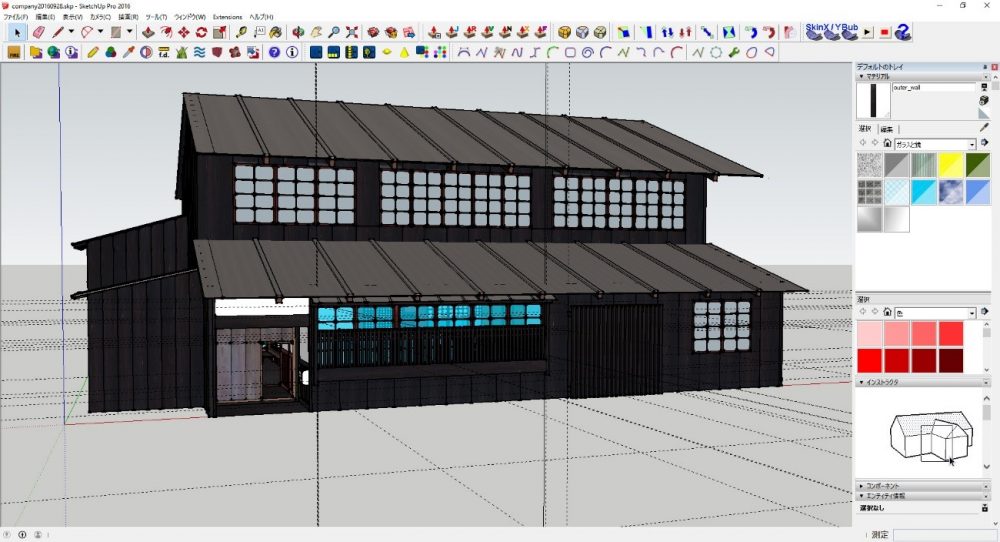Pick the Eraser tool
Image resolution: width=1000 pixels, height=542 pixels.
[x=38, y=32]
